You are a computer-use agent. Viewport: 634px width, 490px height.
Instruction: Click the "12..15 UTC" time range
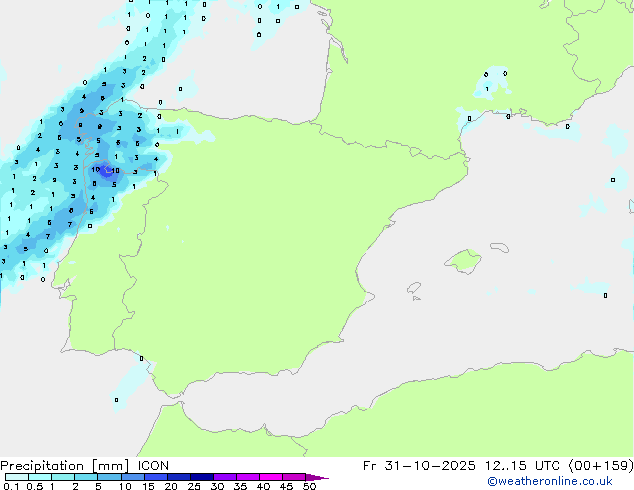(522, 466)
